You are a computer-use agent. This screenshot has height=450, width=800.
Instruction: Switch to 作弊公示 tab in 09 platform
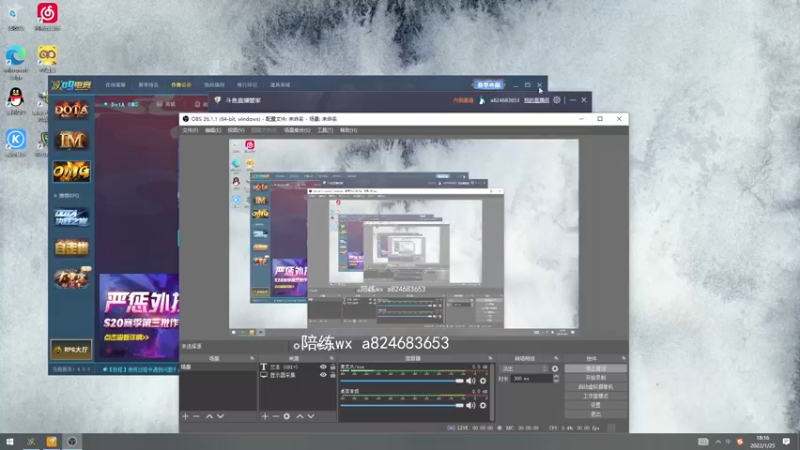181,85
